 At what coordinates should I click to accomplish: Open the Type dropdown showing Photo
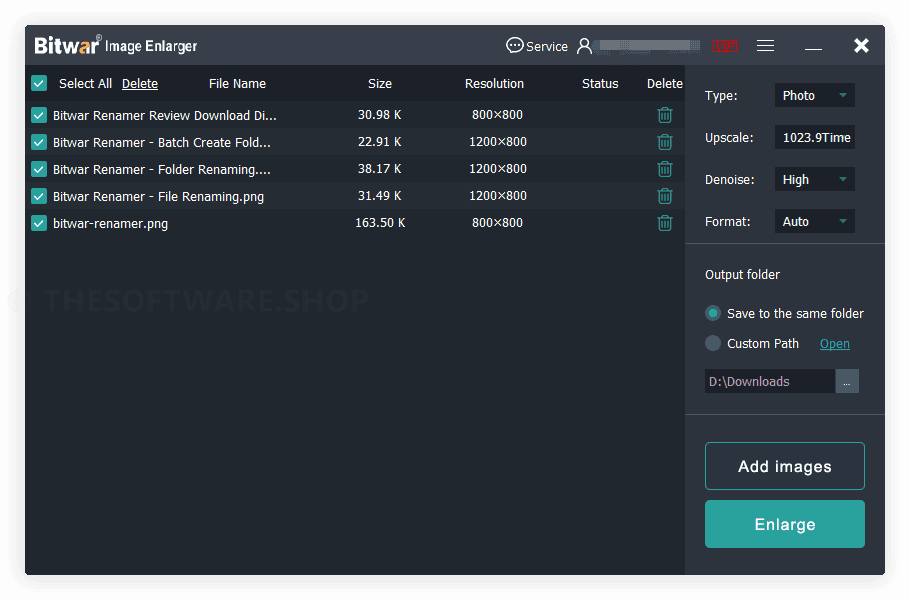[x=814, y=95]
